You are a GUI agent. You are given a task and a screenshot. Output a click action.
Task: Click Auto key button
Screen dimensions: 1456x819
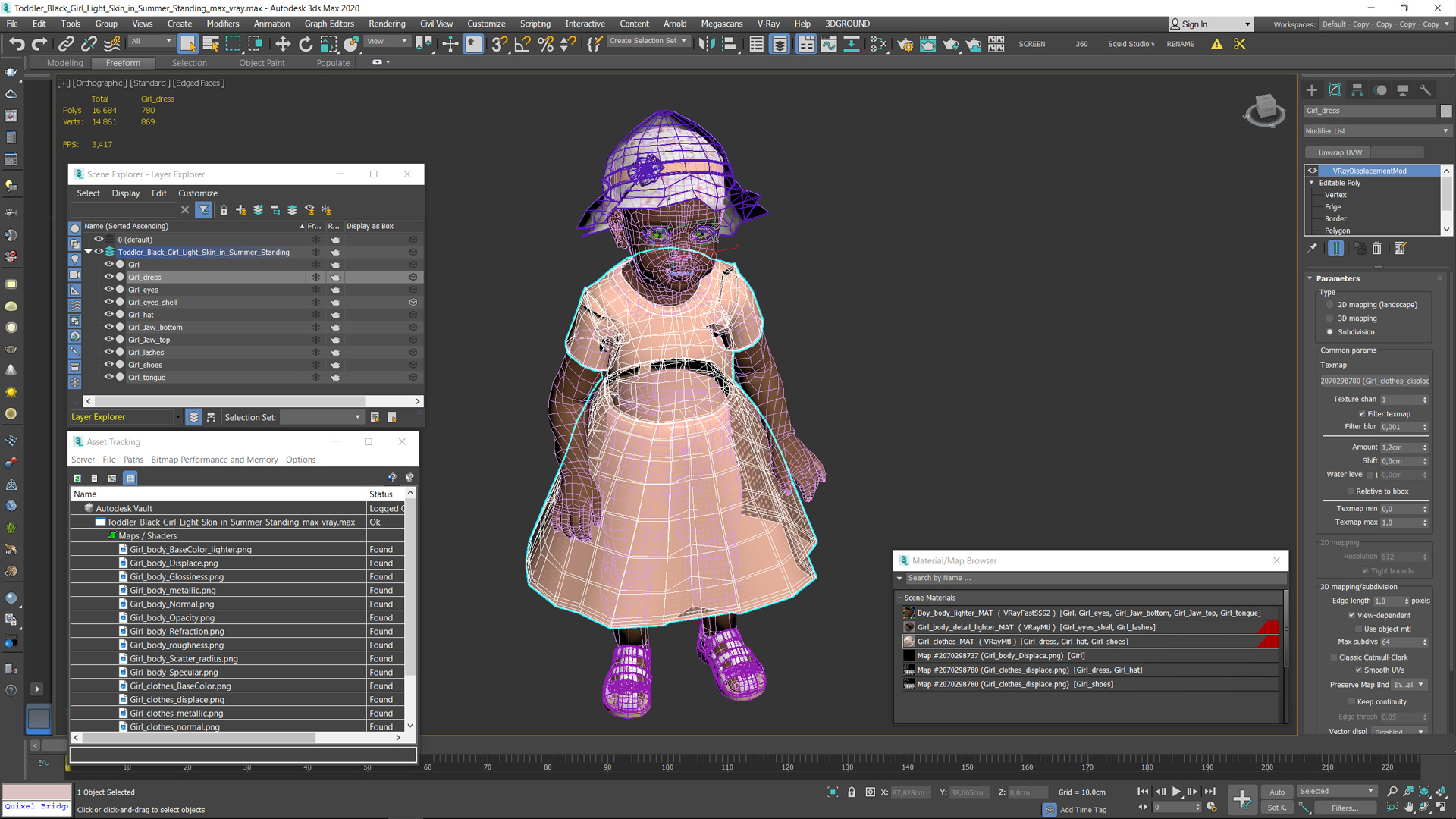pos(1277,792)
